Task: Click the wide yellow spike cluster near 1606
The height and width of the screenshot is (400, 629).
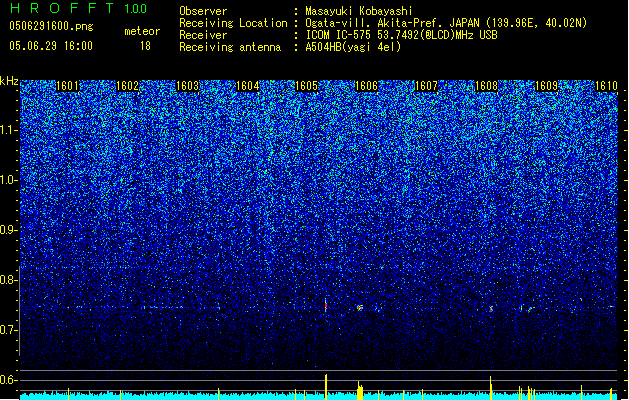Action: click(360, 390)
